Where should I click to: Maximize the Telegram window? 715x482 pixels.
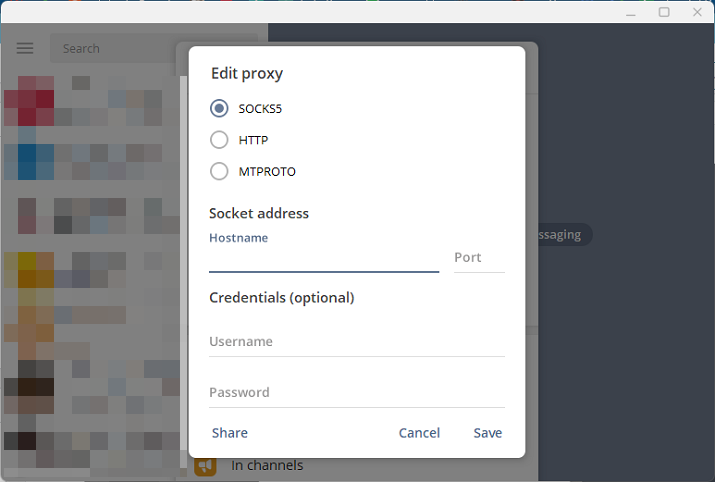point(664,12)
